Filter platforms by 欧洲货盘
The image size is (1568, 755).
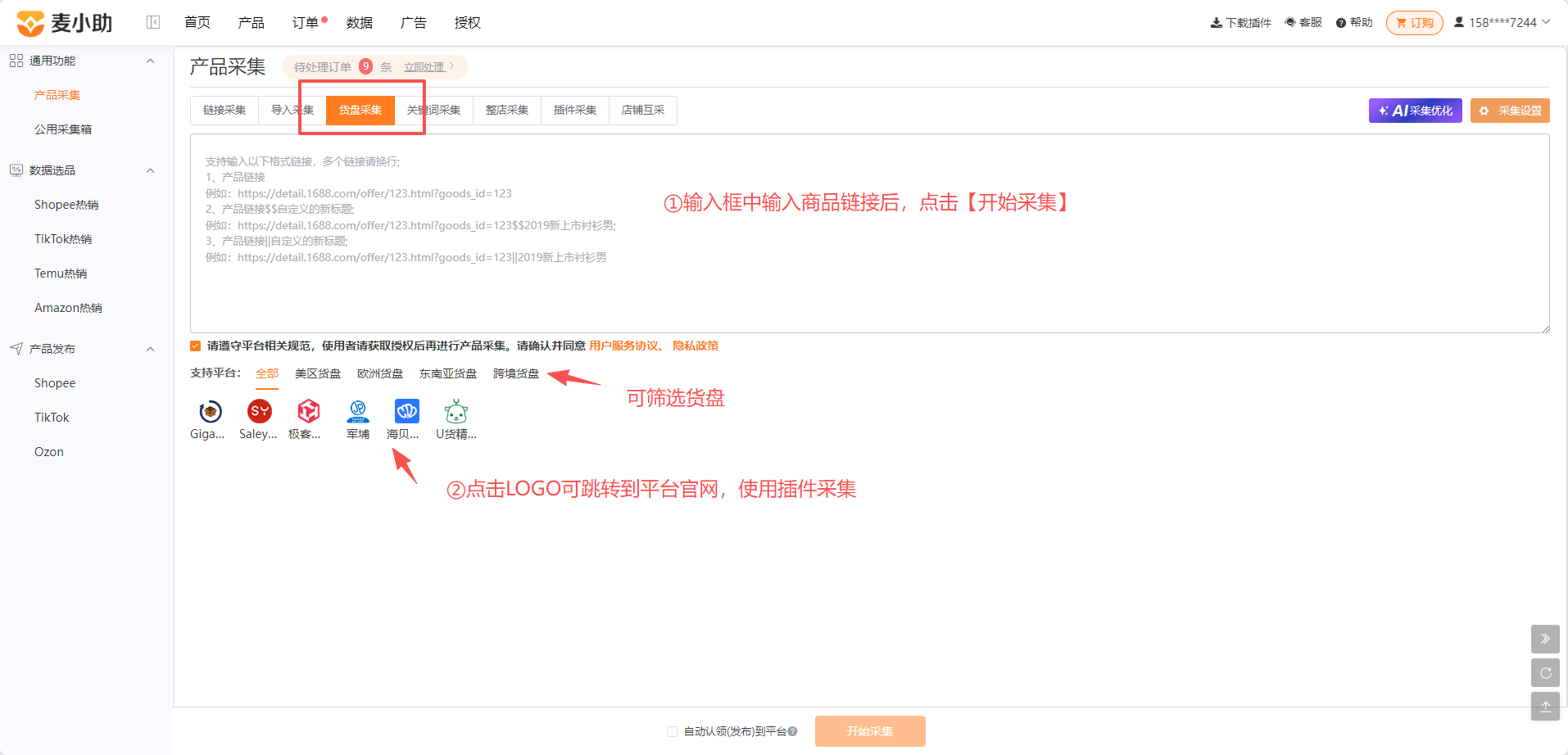coord(380,373)
